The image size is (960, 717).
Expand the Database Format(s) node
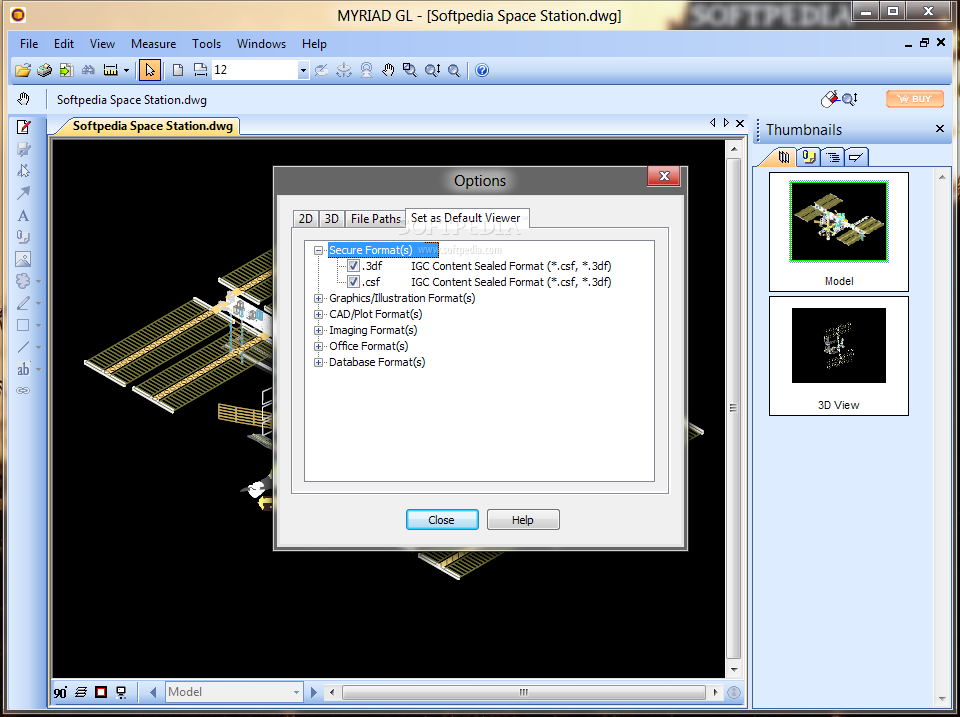(318, 362)
